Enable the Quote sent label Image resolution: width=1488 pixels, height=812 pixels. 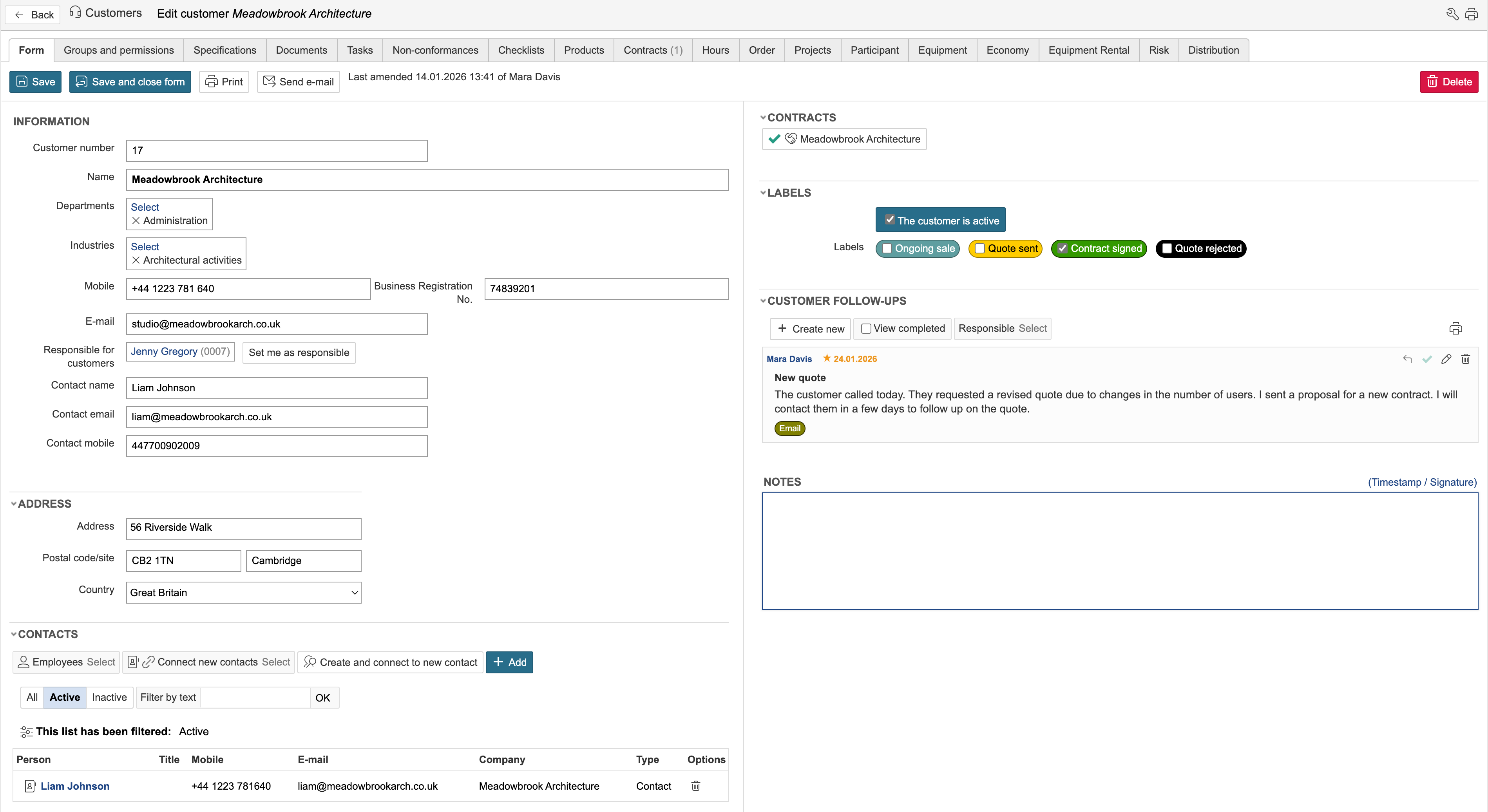click(x=980, y=249)
